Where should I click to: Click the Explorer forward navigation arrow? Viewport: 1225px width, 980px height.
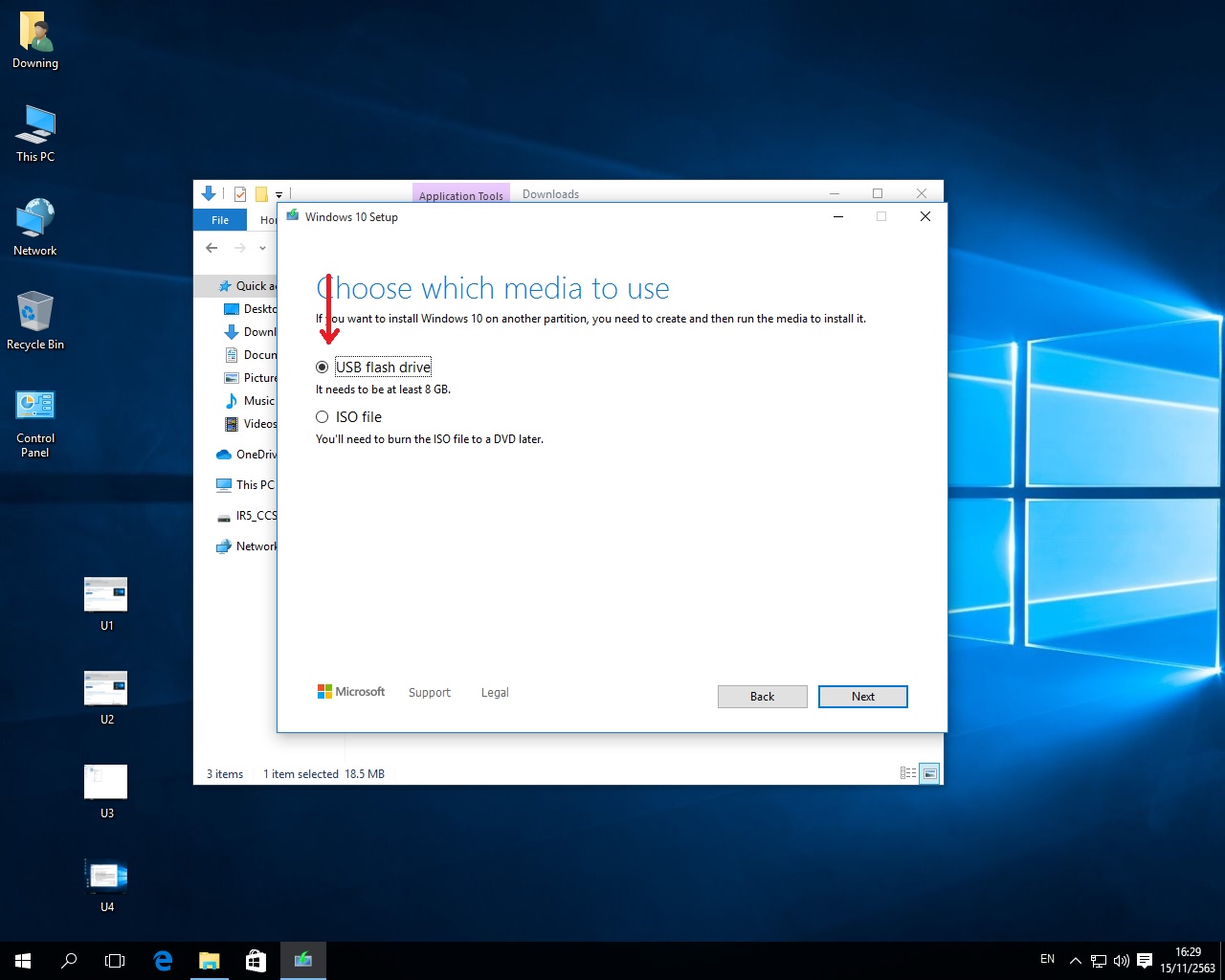(239, 248)
